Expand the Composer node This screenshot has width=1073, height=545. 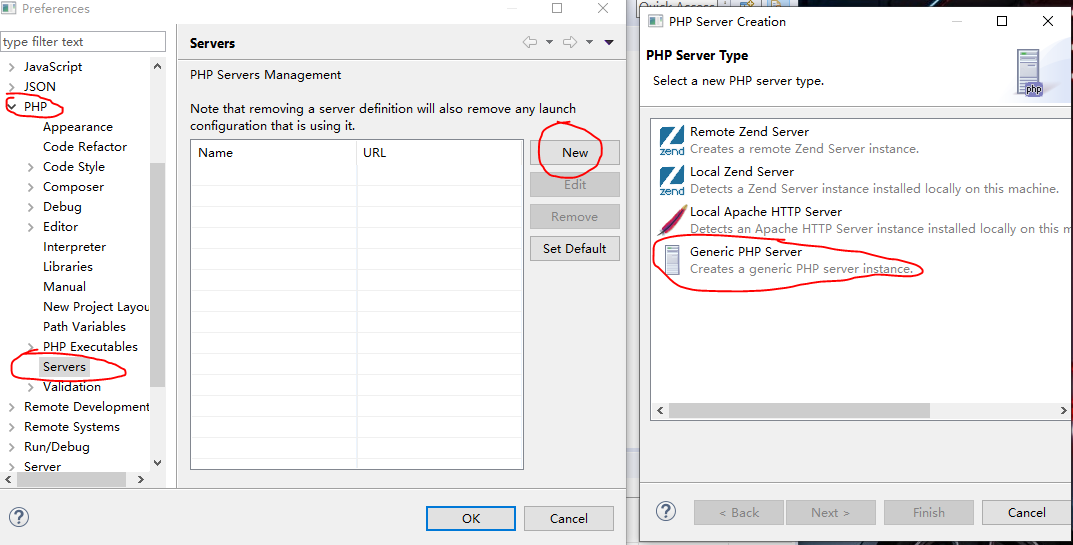pyautogui.click(x=31, y=187)
